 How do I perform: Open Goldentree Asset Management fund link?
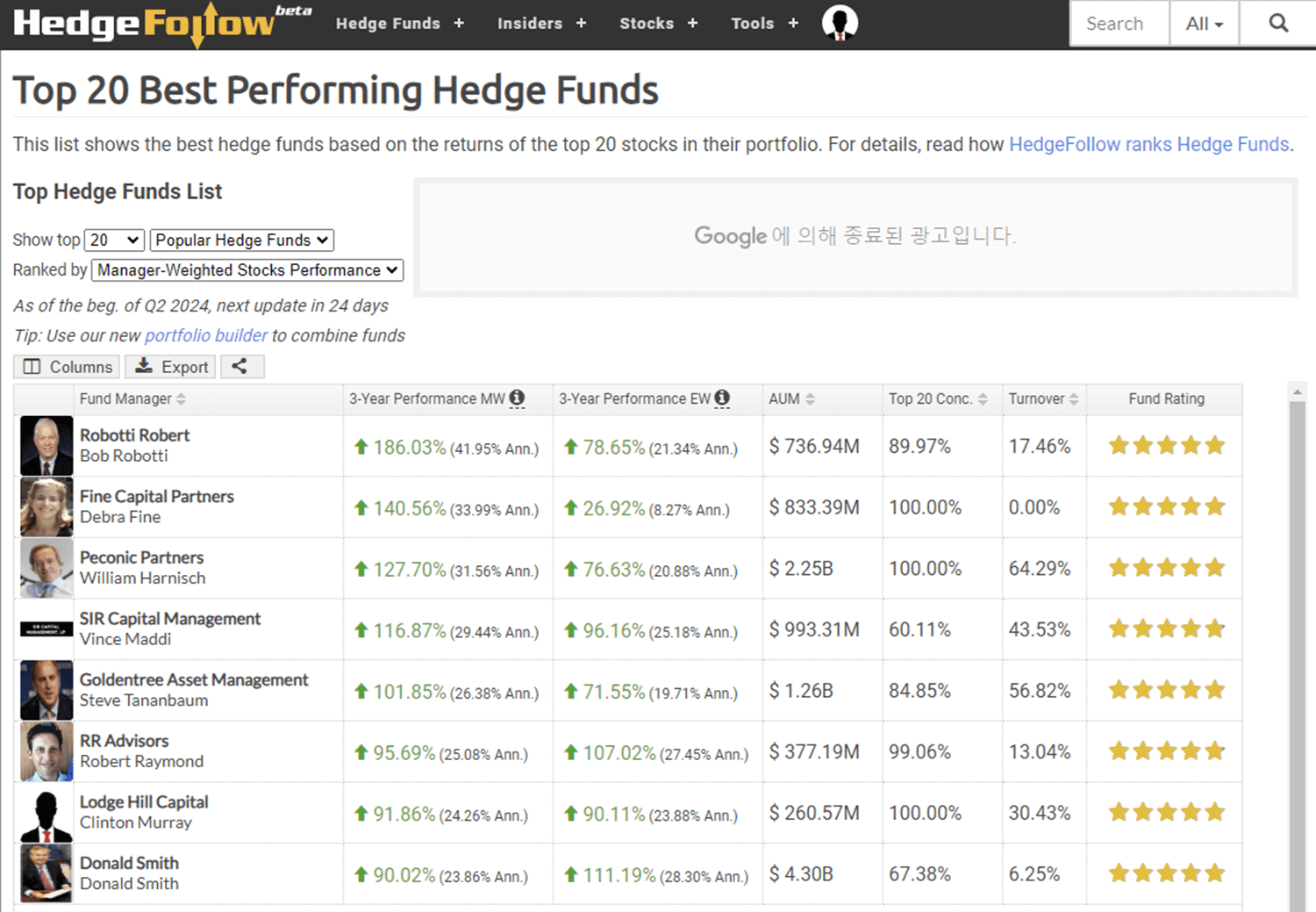194,680
